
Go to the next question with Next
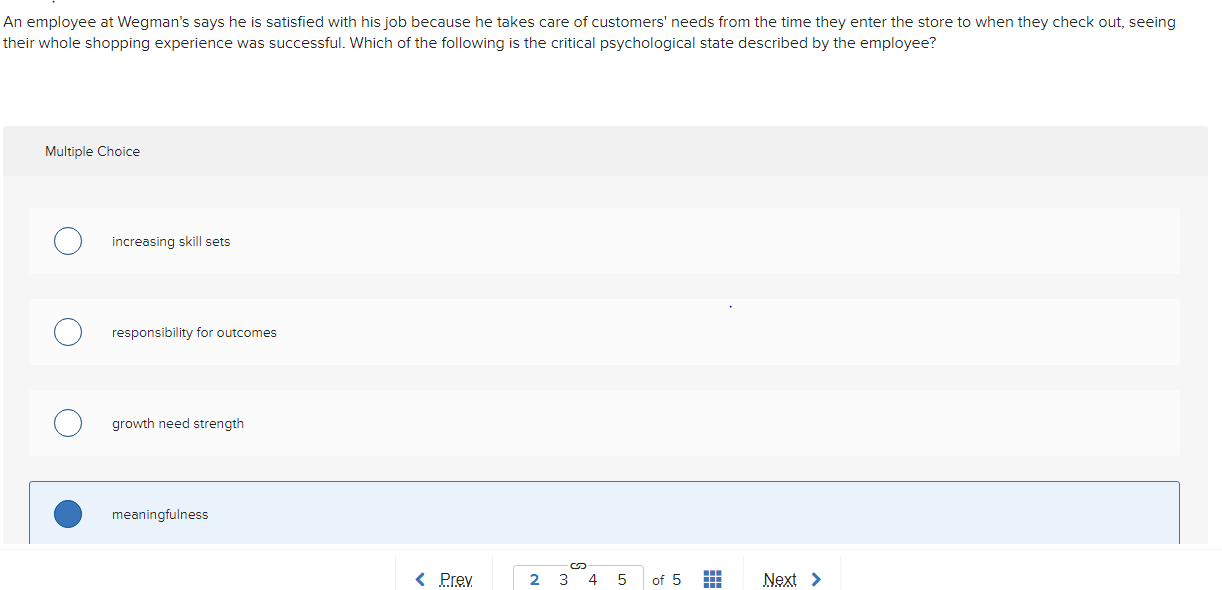tap(792, 579)
